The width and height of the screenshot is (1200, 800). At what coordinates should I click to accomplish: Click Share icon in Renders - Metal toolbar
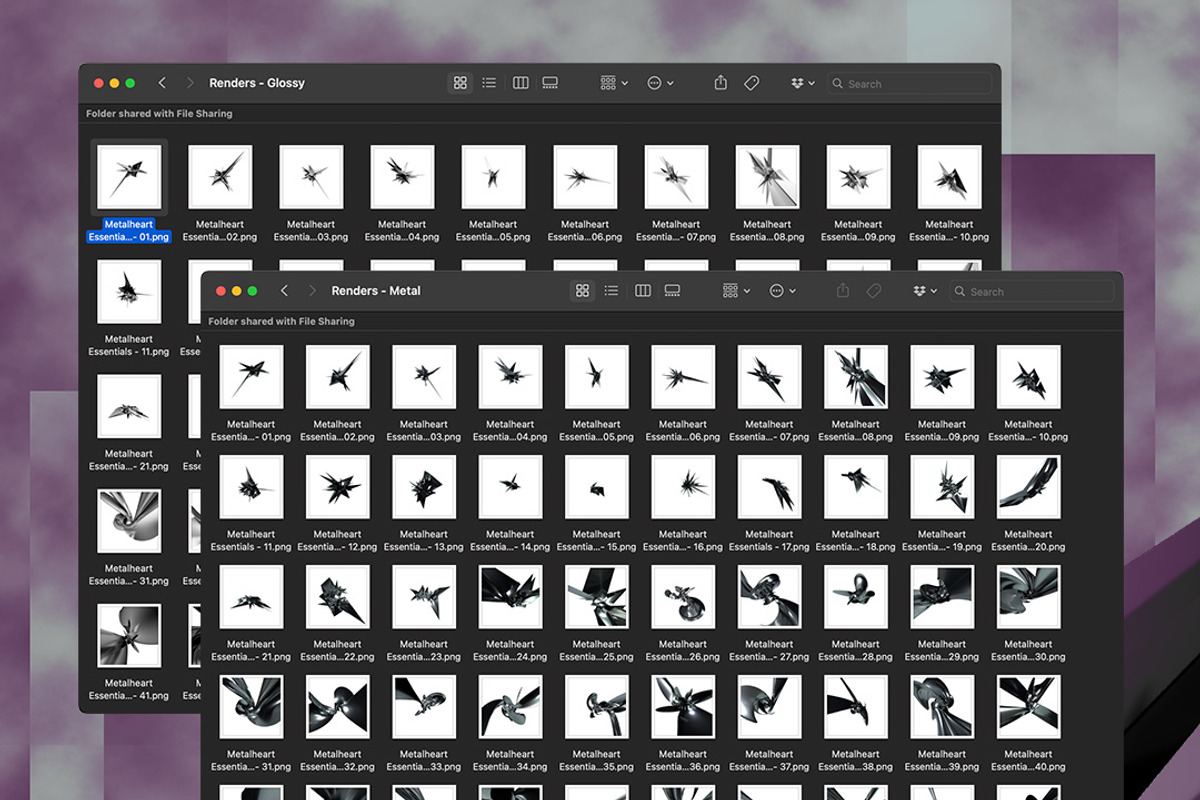pos(843,291)
